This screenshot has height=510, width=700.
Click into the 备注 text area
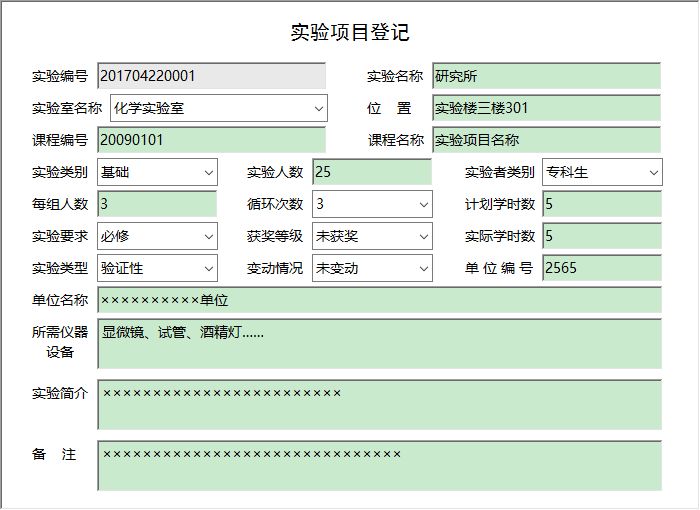[x=379, y=466]
